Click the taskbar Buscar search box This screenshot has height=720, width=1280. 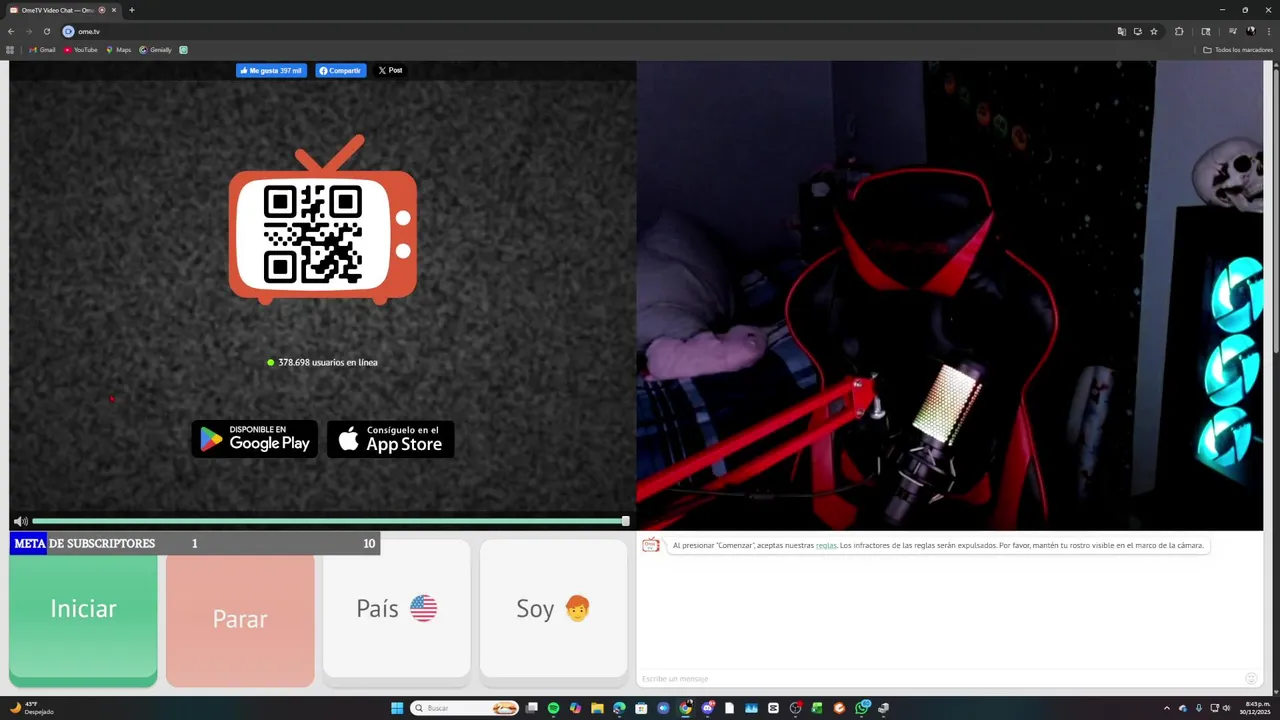464,708
